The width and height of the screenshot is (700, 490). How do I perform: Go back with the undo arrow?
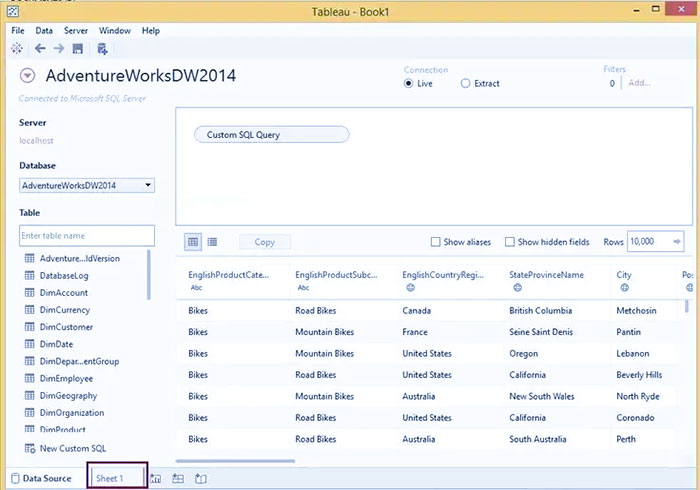pyautogui.click(x=40, y=49)
